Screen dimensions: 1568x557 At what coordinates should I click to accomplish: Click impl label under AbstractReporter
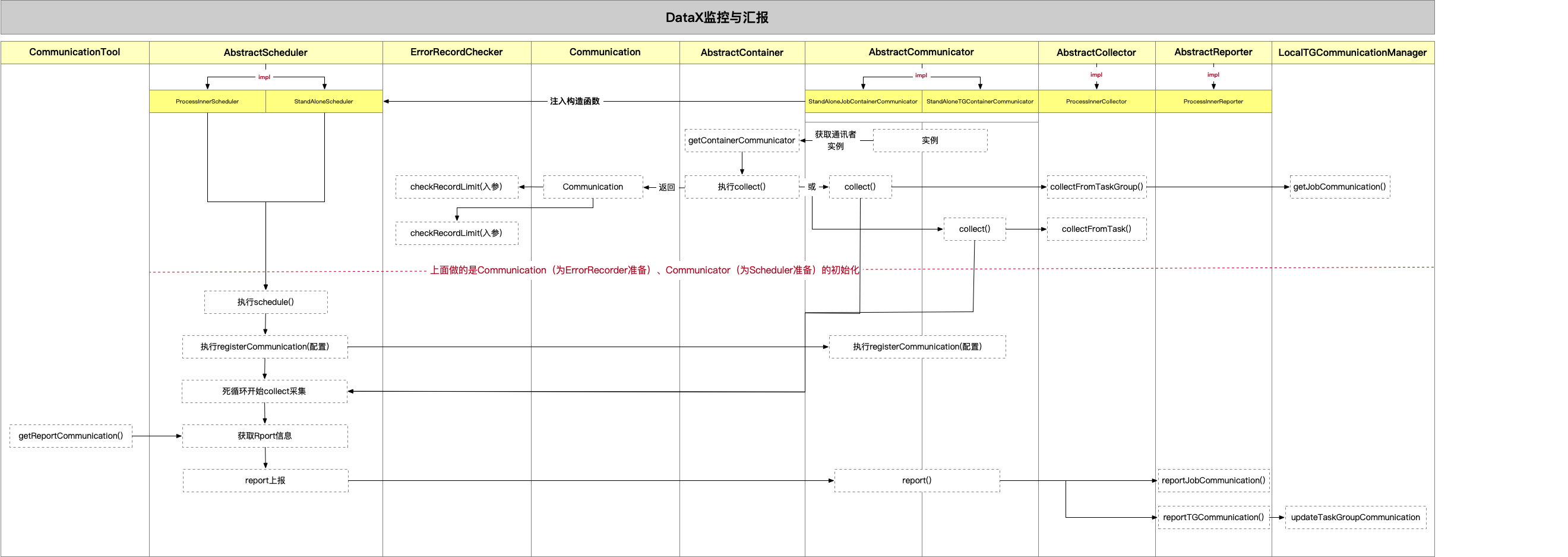pos(1213,75)
